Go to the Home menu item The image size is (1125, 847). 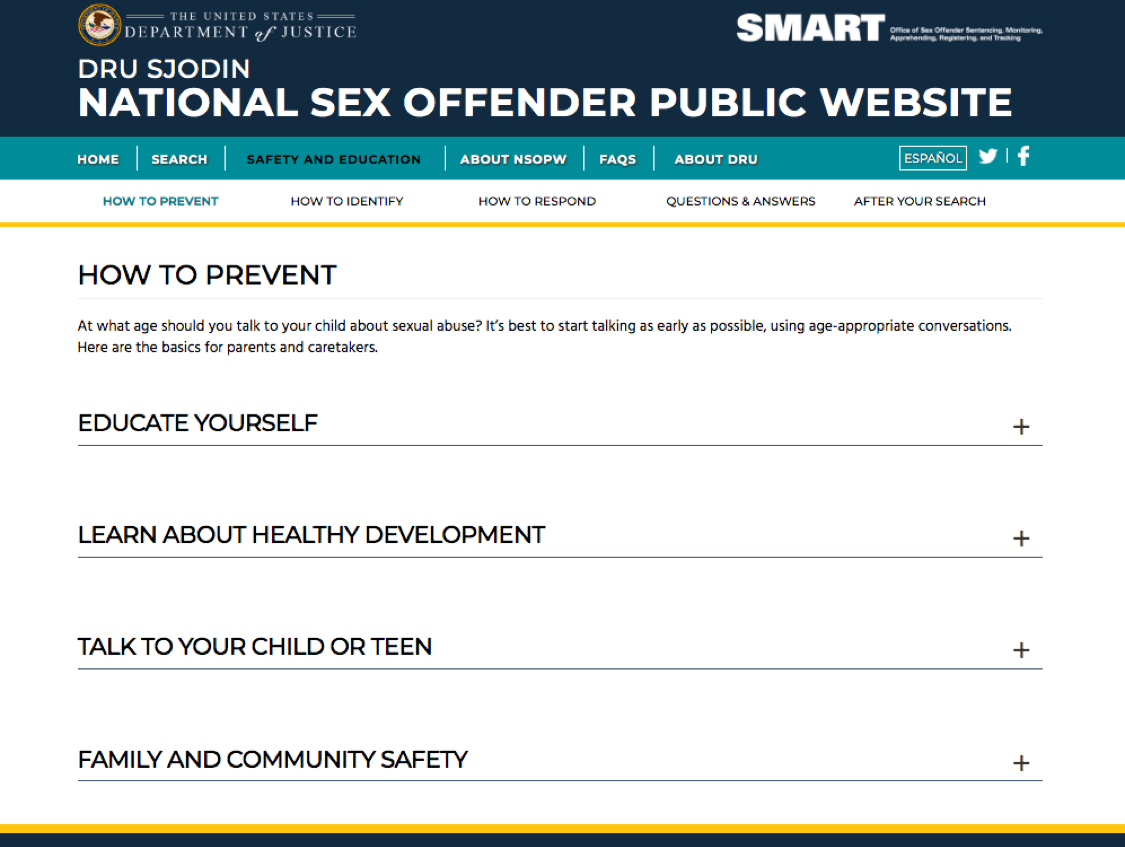(98, 159)
